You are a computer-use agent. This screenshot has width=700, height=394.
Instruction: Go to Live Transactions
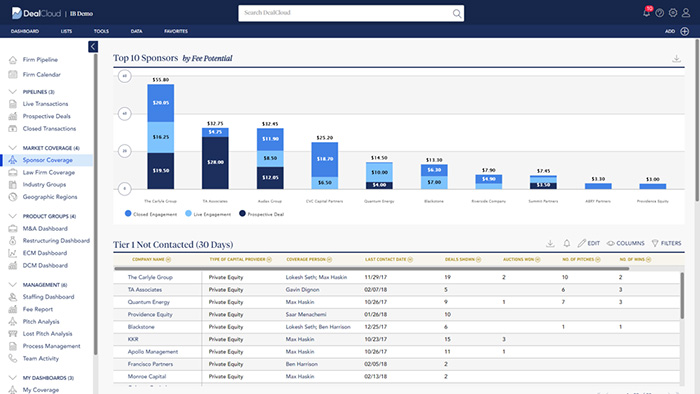45,104
